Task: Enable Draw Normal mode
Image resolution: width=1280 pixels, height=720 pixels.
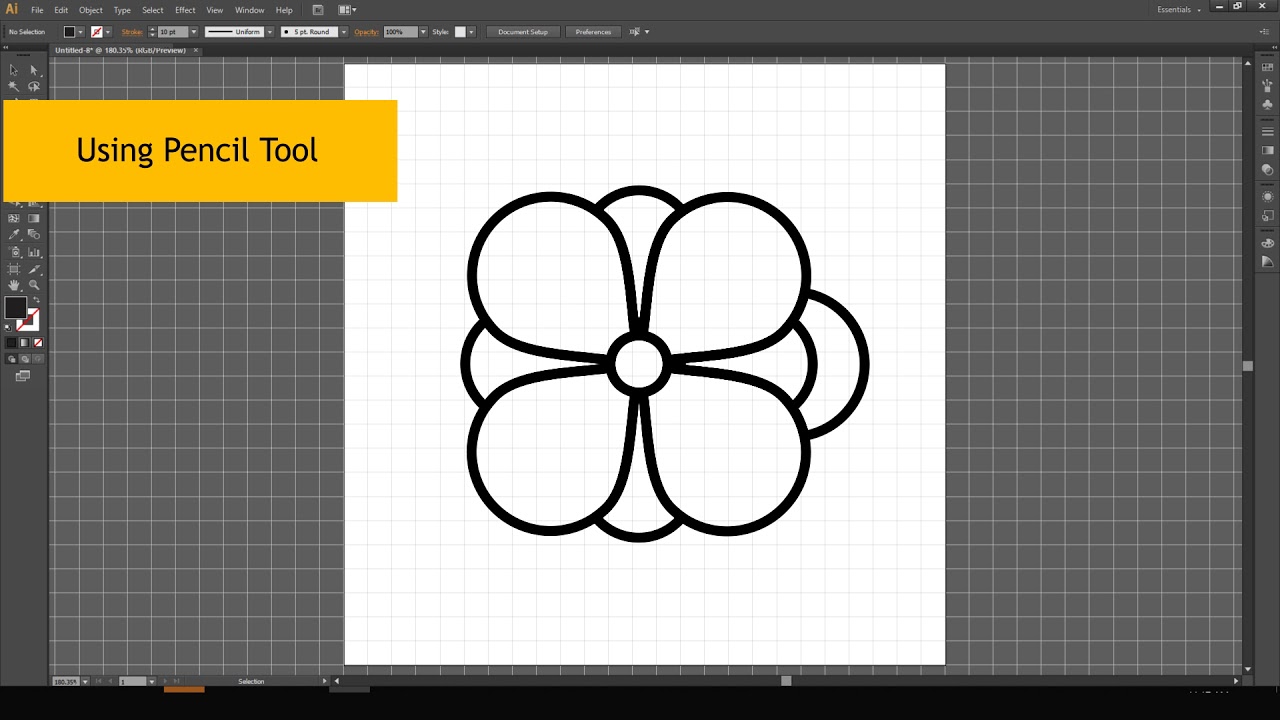Action: point(11,359)
